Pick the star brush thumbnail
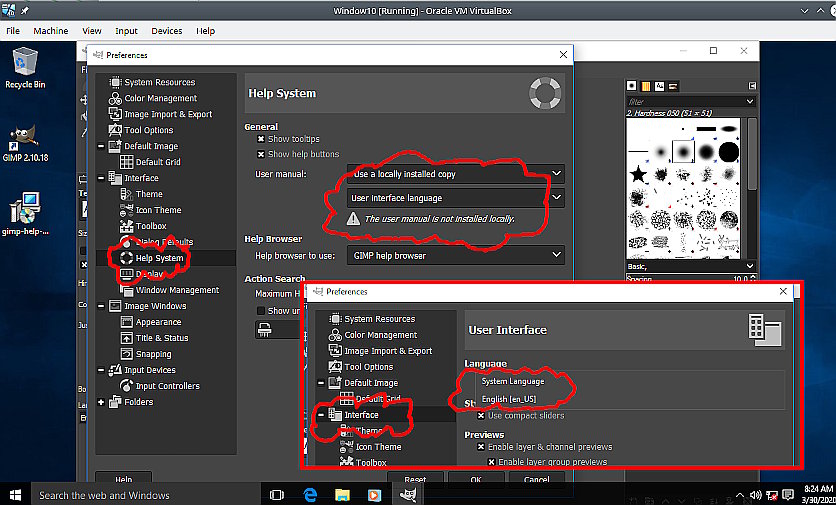 pyautogui.click(x=637, y=174)
